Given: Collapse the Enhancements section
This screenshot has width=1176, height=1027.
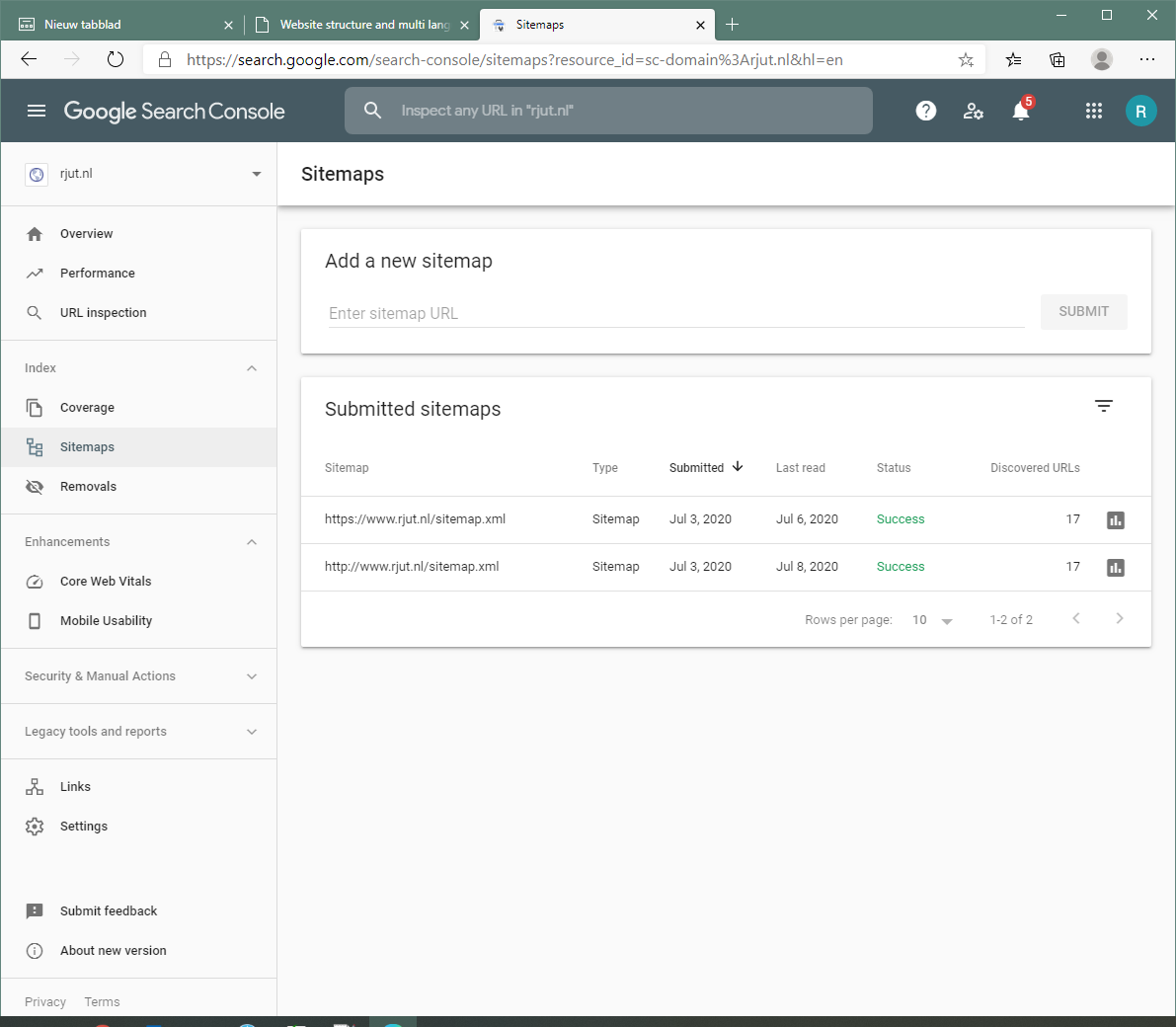Looking at the screenshot, I should point(251,542).
